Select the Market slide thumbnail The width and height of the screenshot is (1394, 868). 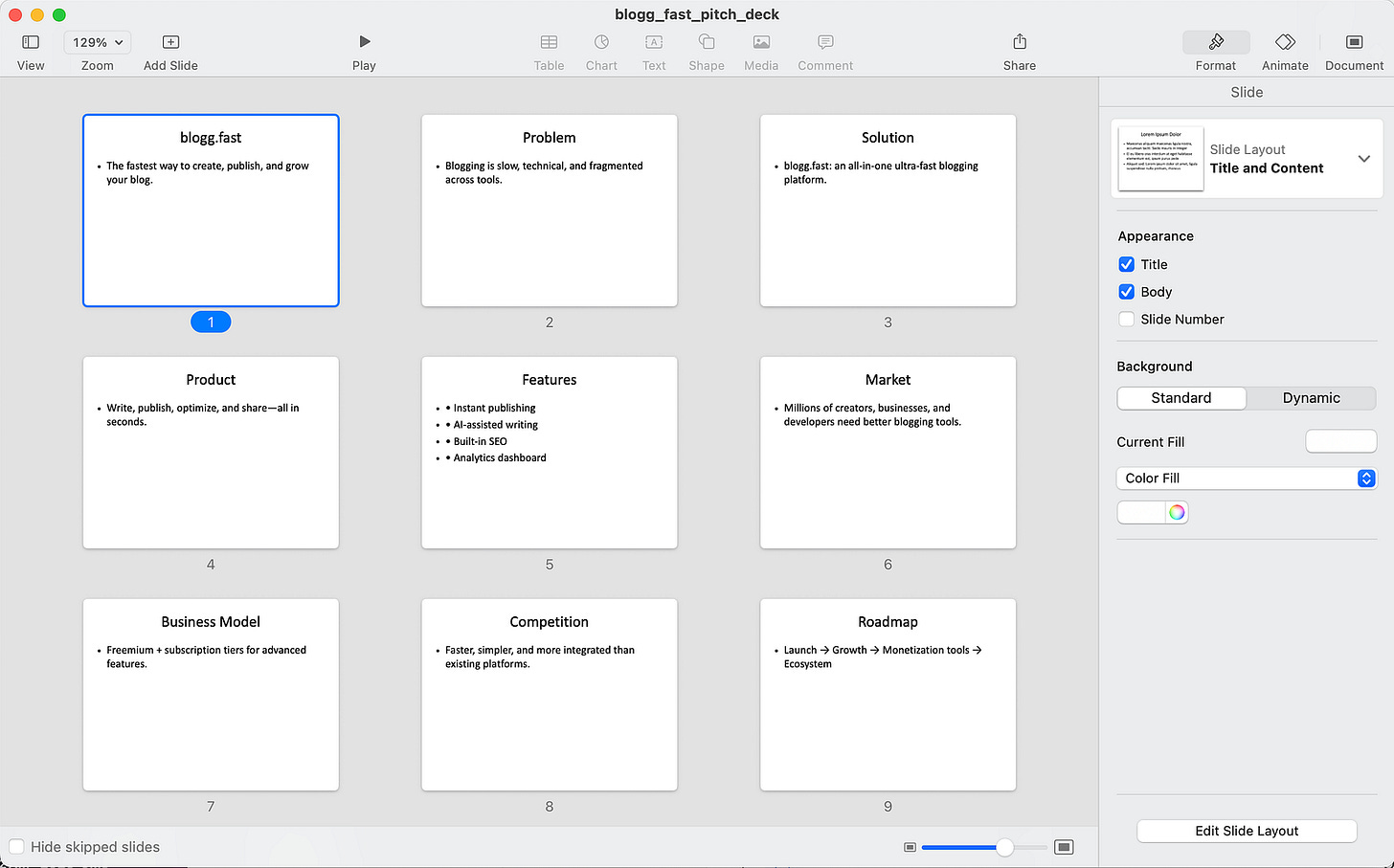(888, 453)
